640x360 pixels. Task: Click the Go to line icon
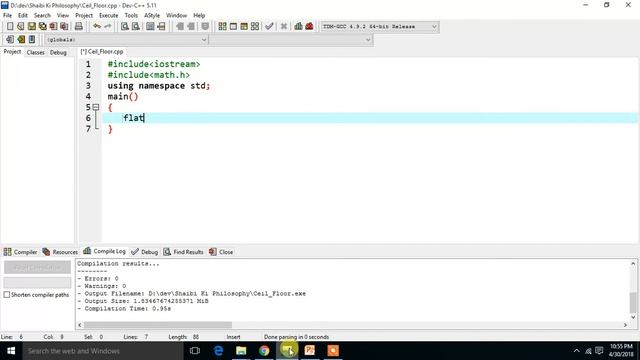(161, 27)
